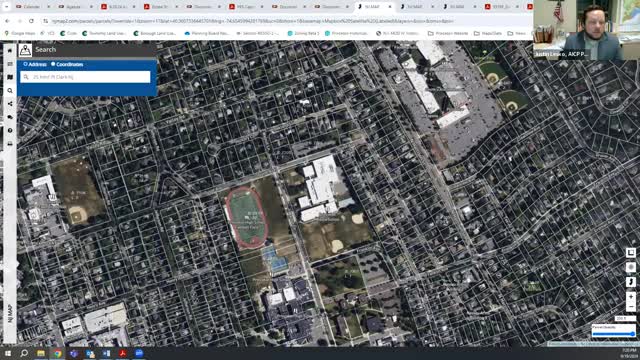
Task: Click the top square map control at right
Action: pos(631,253)
